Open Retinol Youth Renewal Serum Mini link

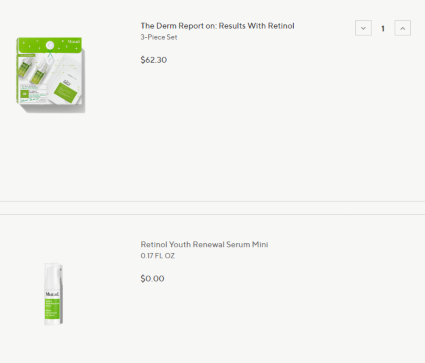click(x=204, y=244)
